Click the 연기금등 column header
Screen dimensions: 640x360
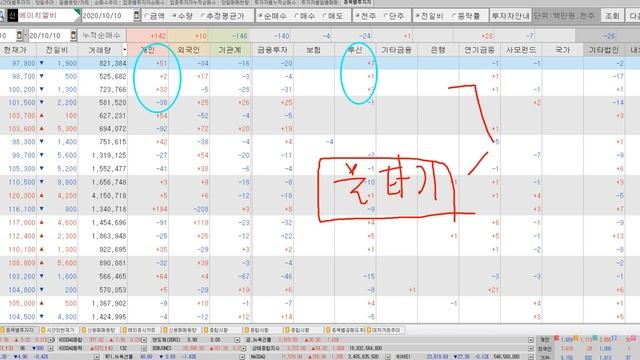tap(479, 50)
